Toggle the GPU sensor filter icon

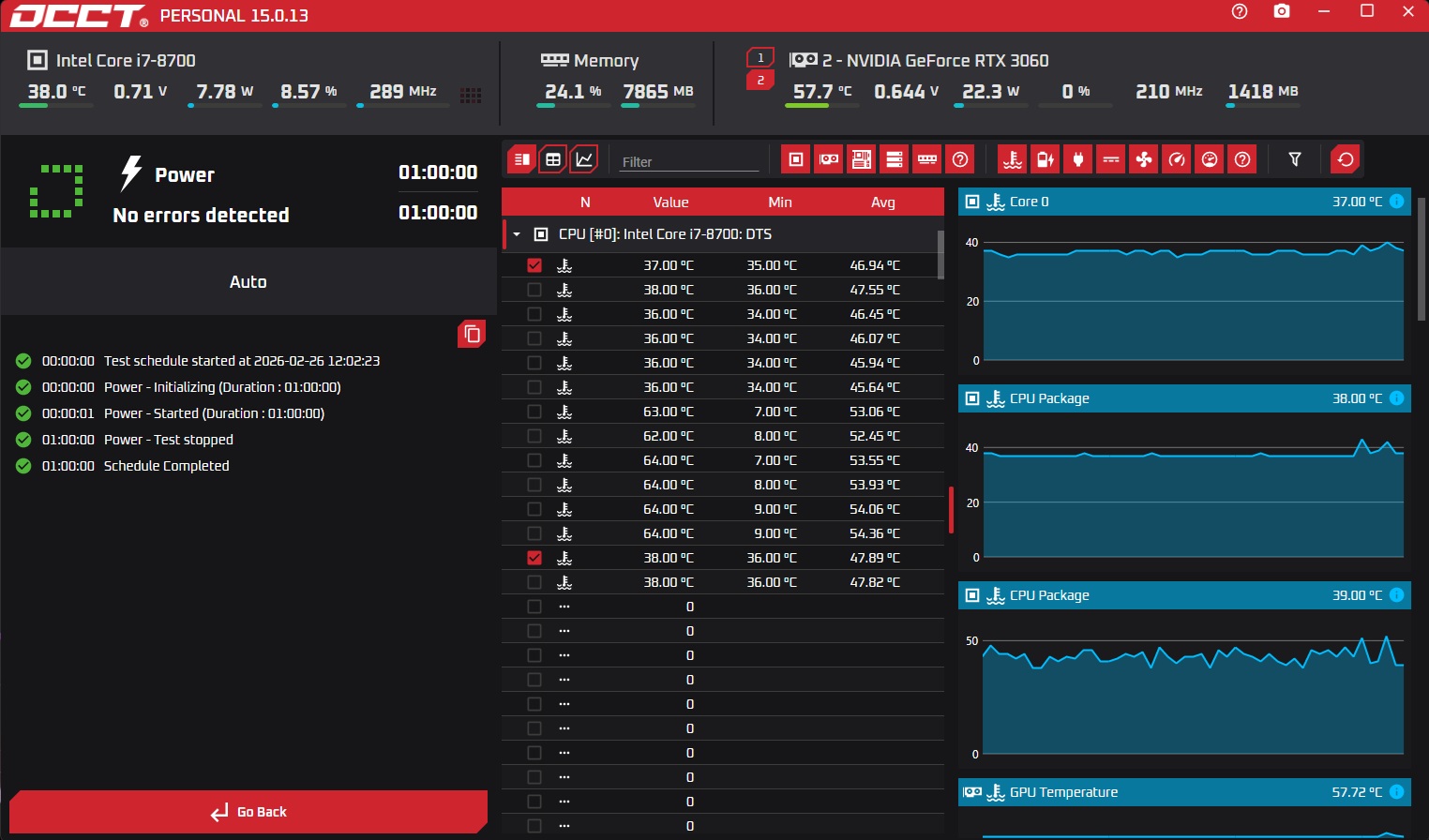point(829,159)
